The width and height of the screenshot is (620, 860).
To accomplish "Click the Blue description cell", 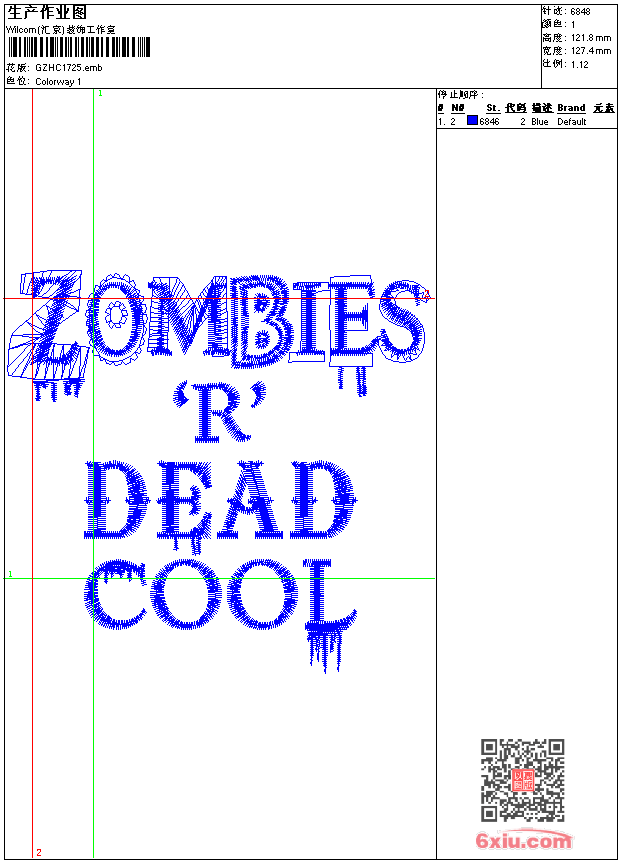I will tap(540, 122).
